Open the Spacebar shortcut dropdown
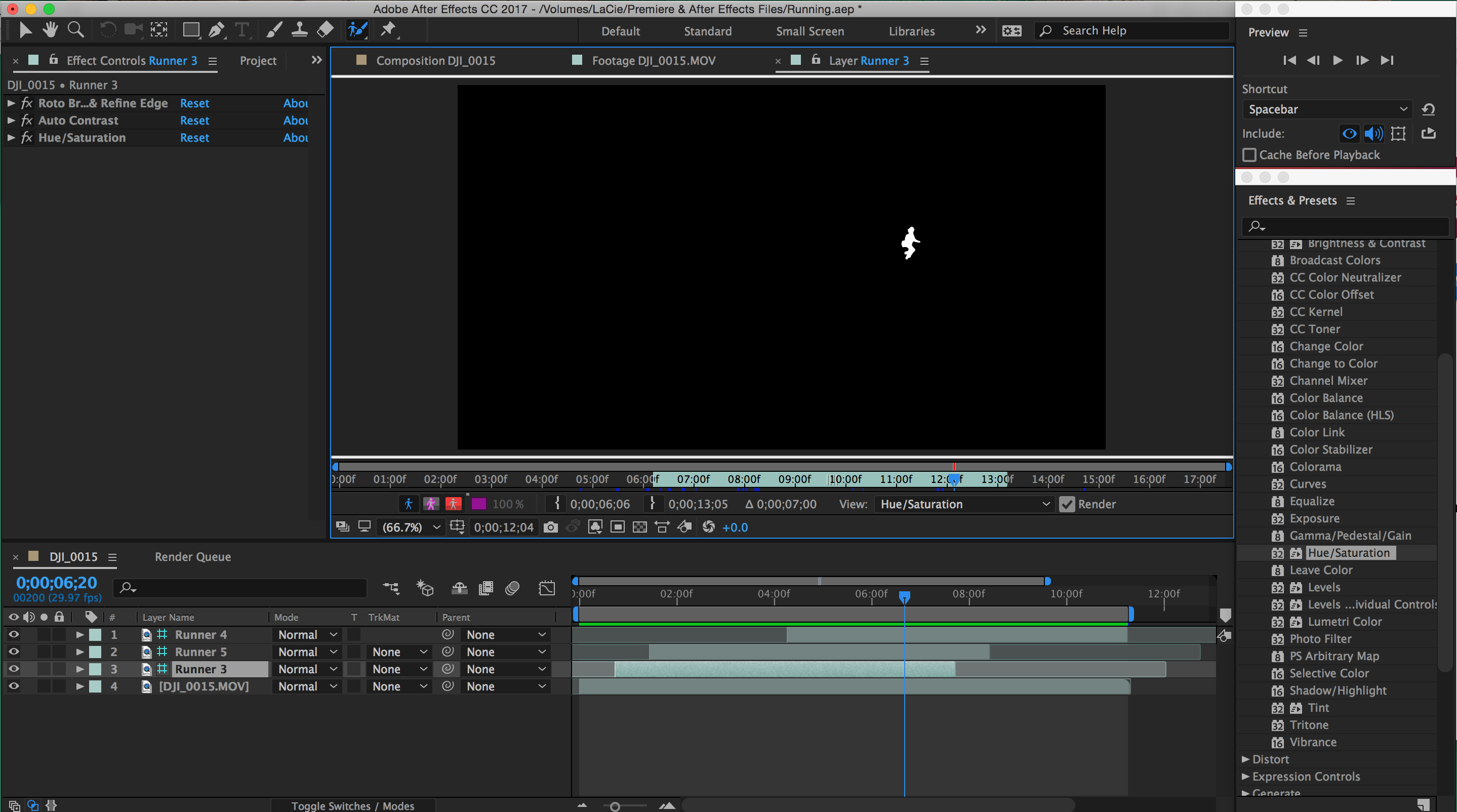 pos(1327,109)
